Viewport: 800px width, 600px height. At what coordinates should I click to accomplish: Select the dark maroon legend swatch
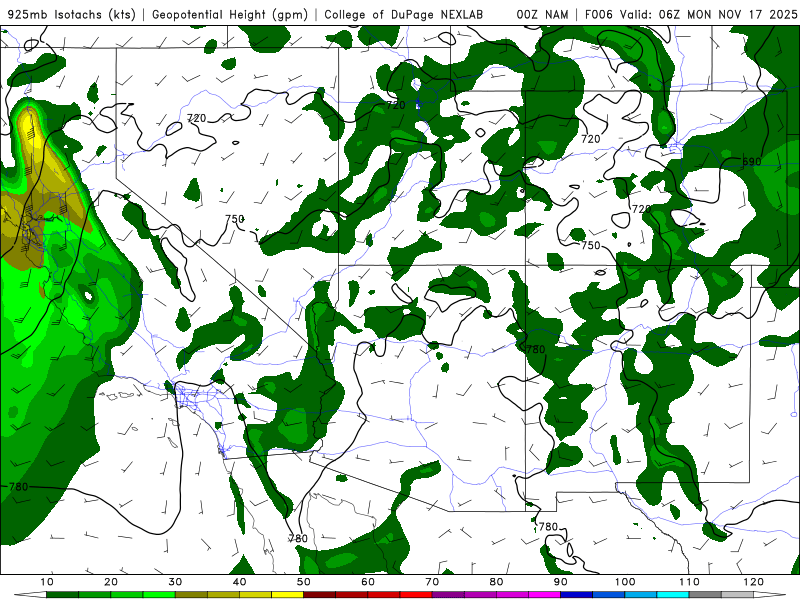tap(319, 595)
